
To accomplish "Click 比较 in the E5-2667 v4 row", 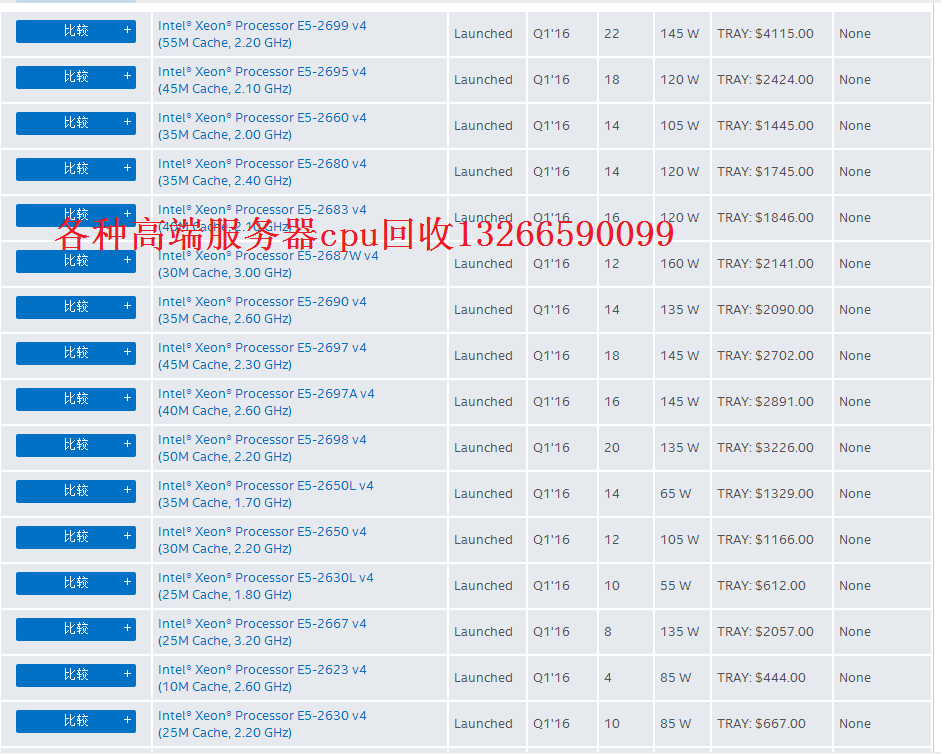I will [75, 629].
